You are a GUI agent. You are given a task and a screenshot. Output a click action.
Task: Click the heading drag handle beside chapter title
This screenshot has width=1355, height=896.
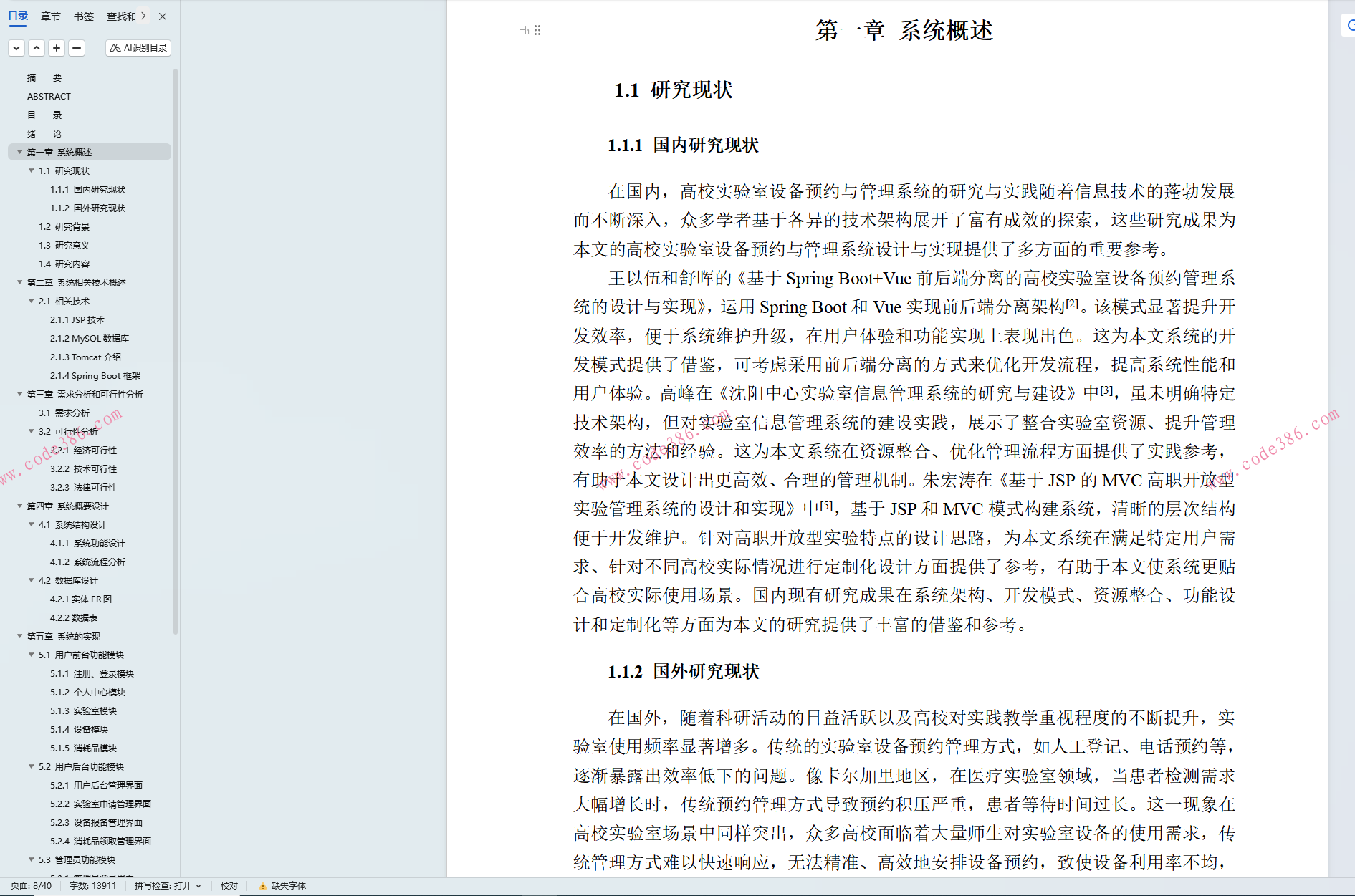click(x=537, y=30)
